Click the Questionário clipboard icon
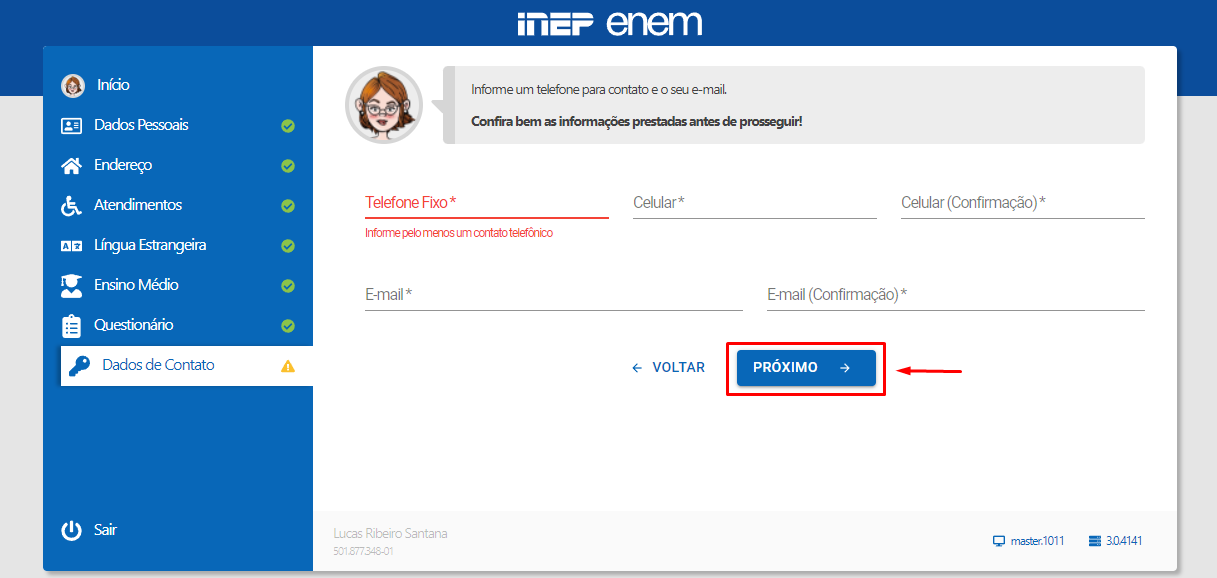The image size is (1217, 578). pyautogui.click(x=71, y=326)
